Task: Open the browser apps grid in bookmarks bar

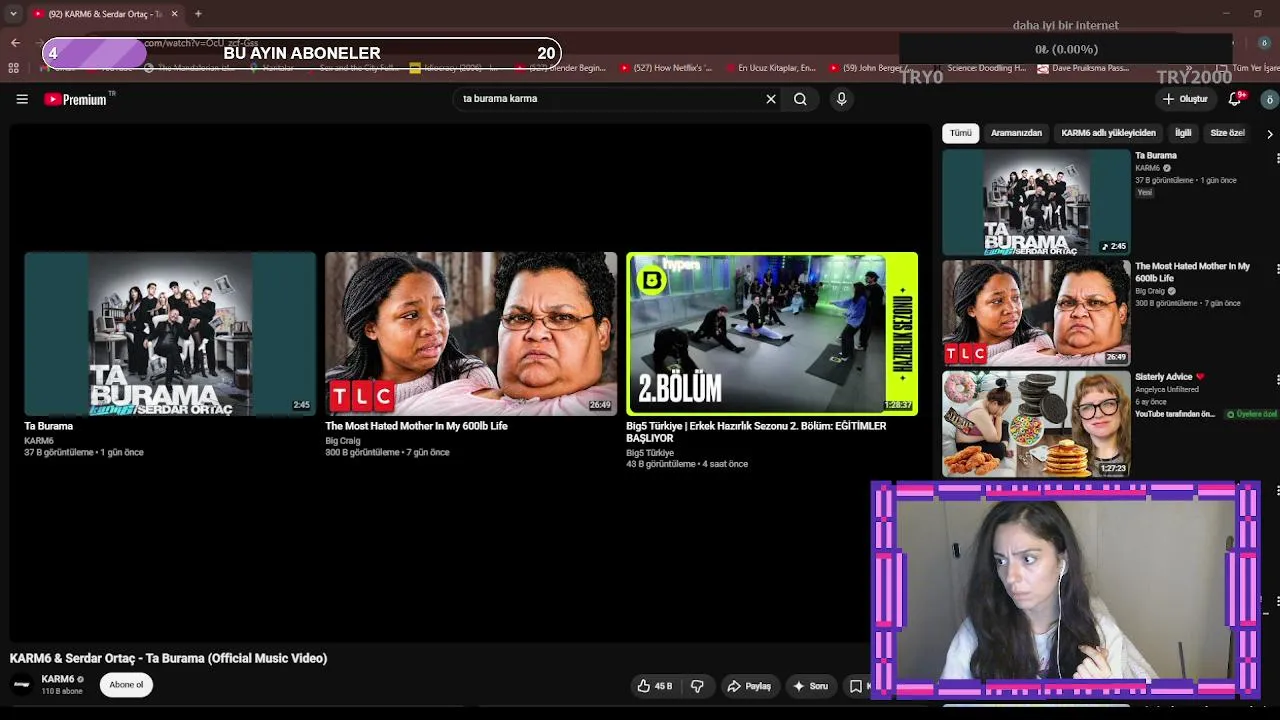Action: (x=13, y=68)
